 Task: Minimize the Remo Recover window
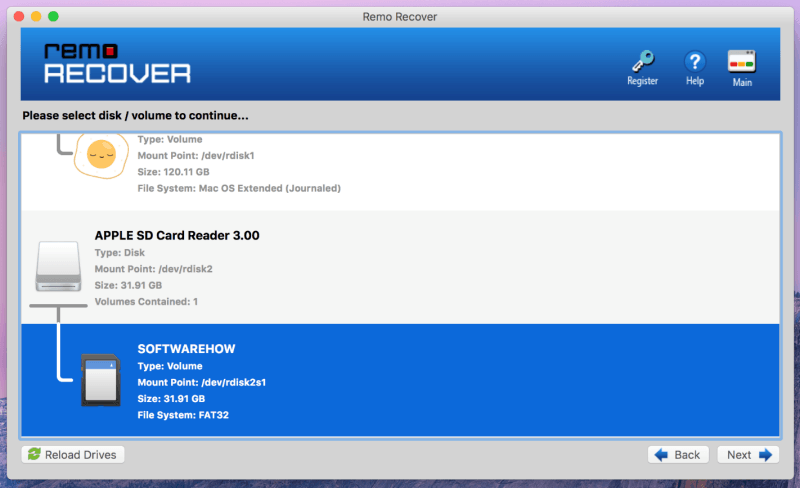pos(36,16)
